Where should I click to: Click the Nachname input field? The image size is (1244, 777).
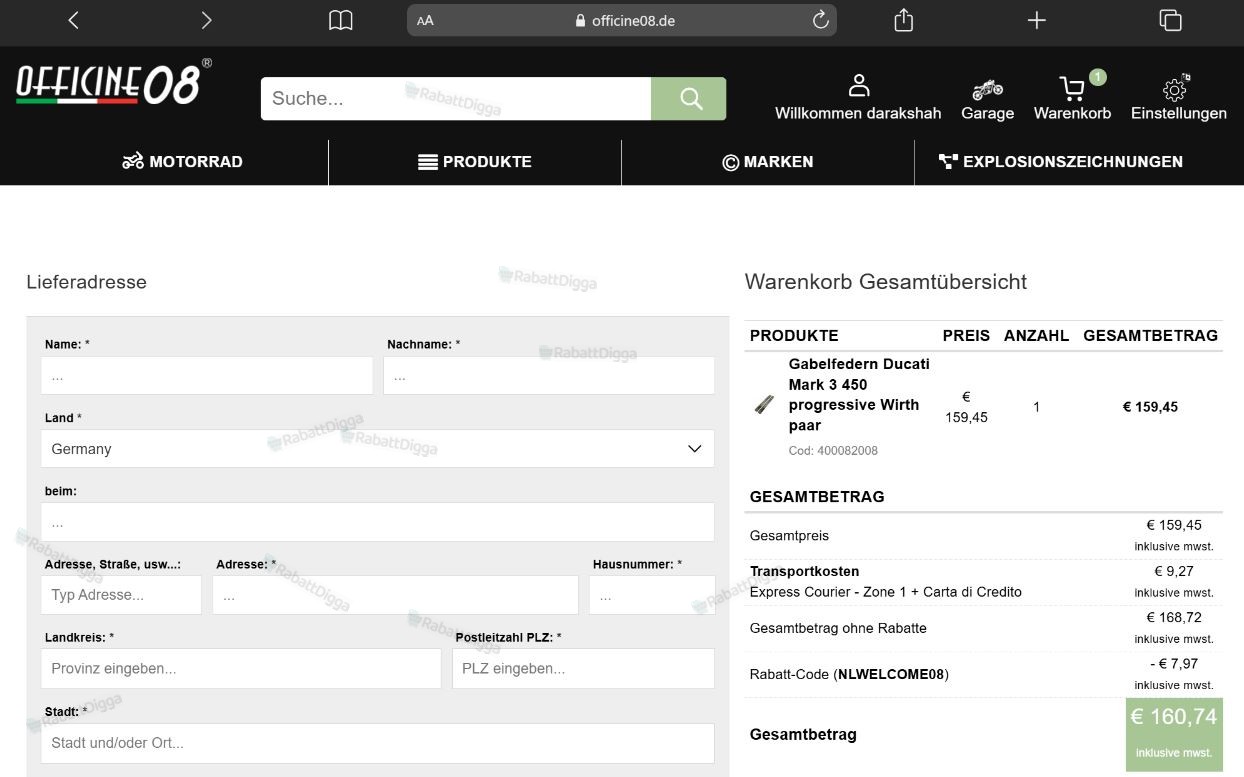click(549, 376)
